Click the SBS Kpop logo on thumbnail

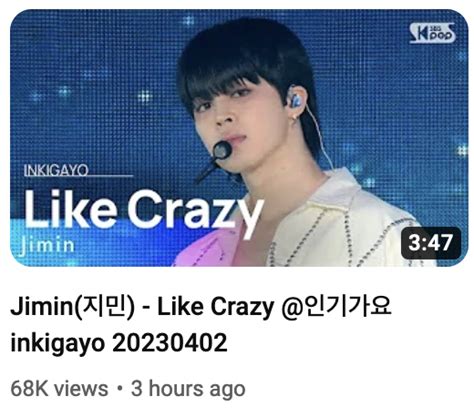[x=432, y=33]
